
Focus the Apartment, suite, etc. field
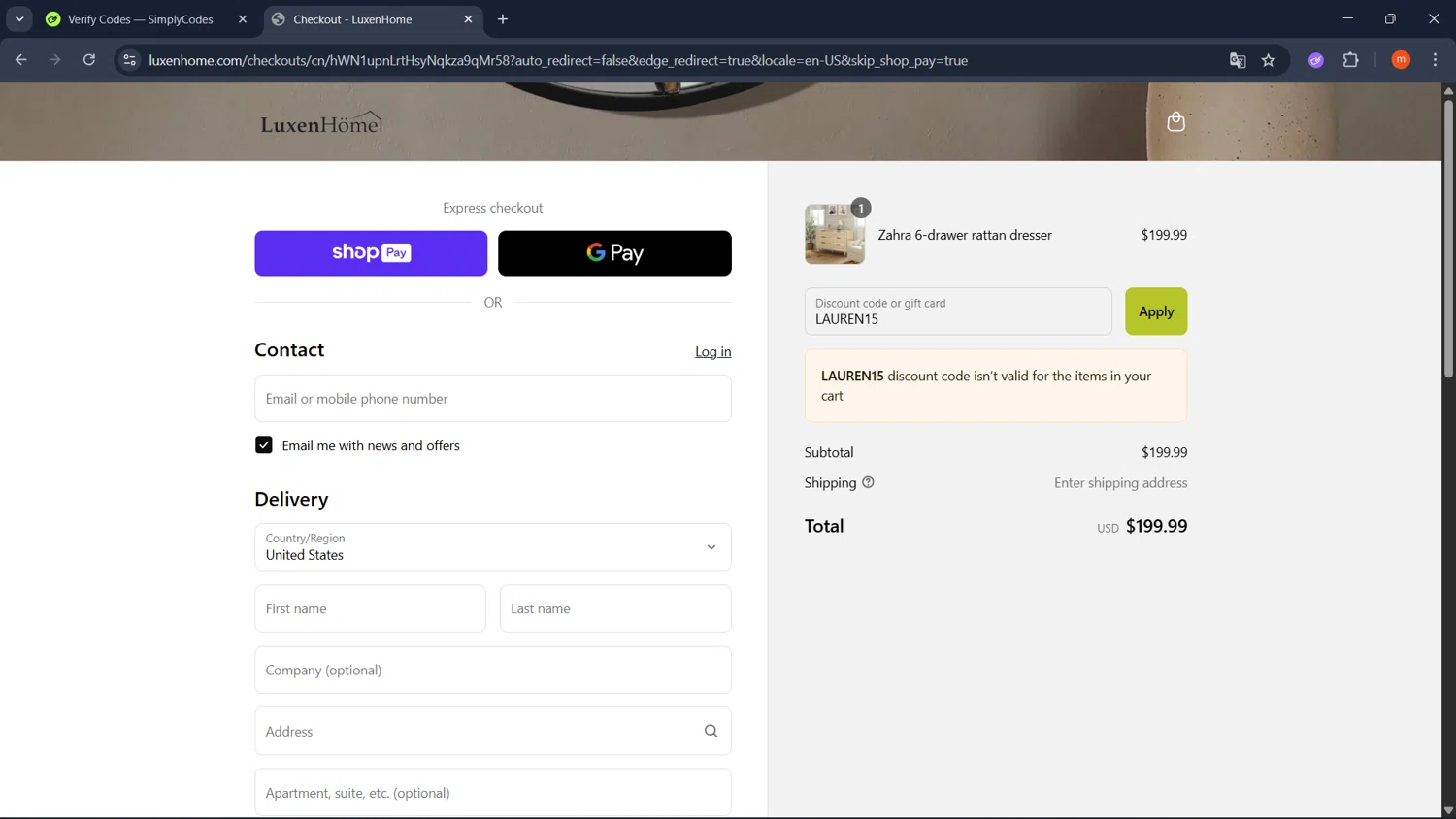(x=493, y=793)
